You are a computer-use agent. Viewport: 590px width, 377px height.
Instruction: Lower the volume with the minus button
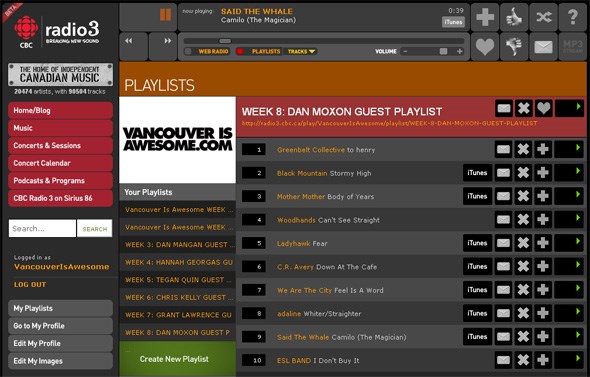coord(405,52)
